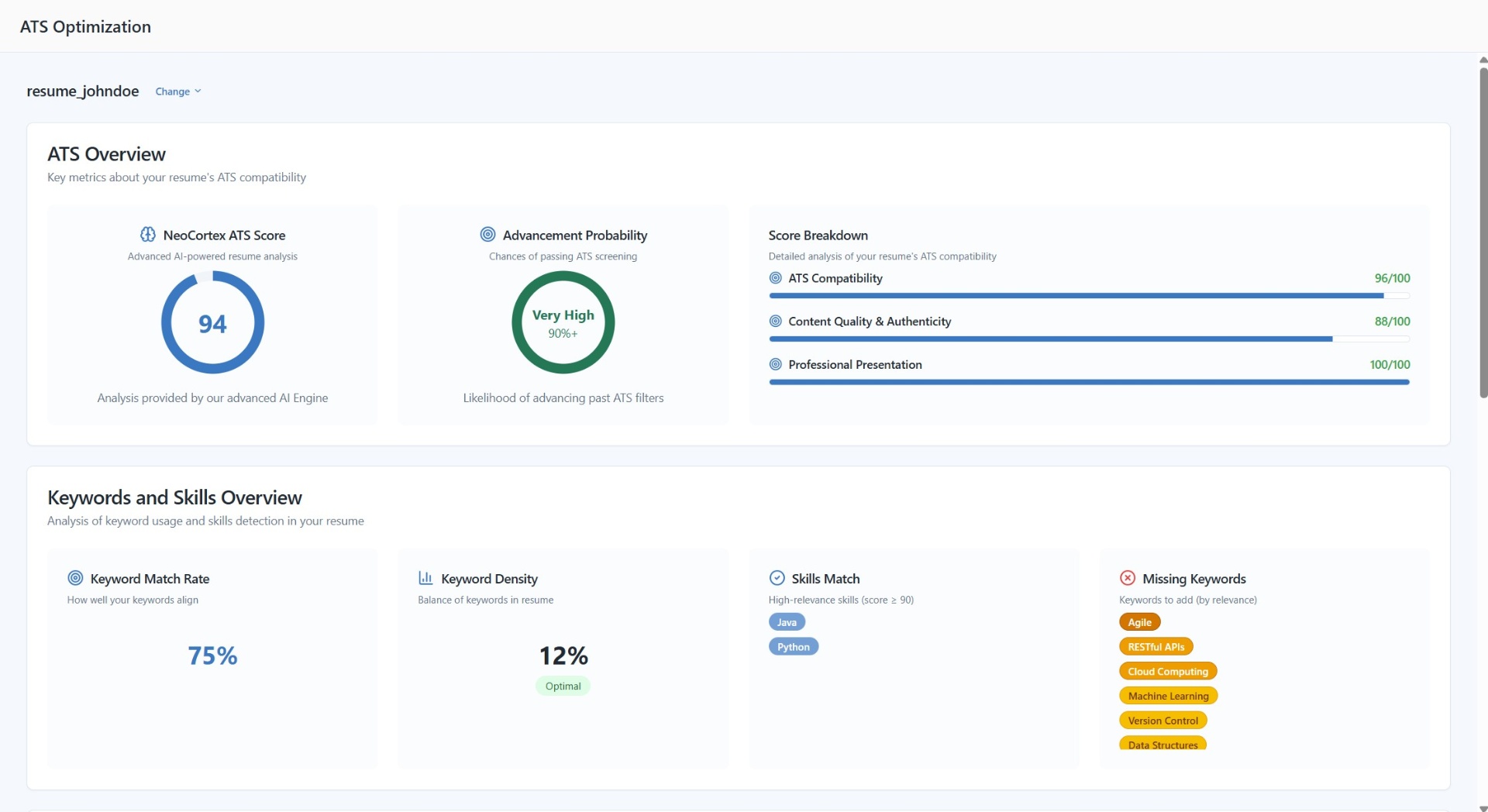This screenshot has height=812, width=1488.
Task: Click the ATS Compatibility progress bar
Action: click(x=1089, y=295)
